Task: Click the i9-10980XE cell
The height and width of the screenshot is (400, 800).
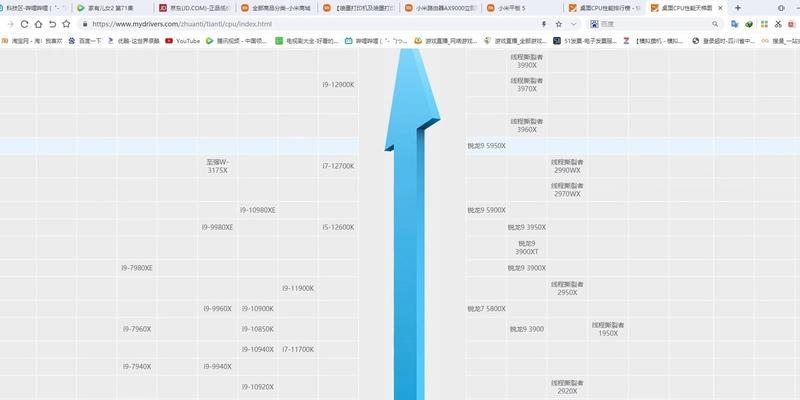Action: pos(258,210)
